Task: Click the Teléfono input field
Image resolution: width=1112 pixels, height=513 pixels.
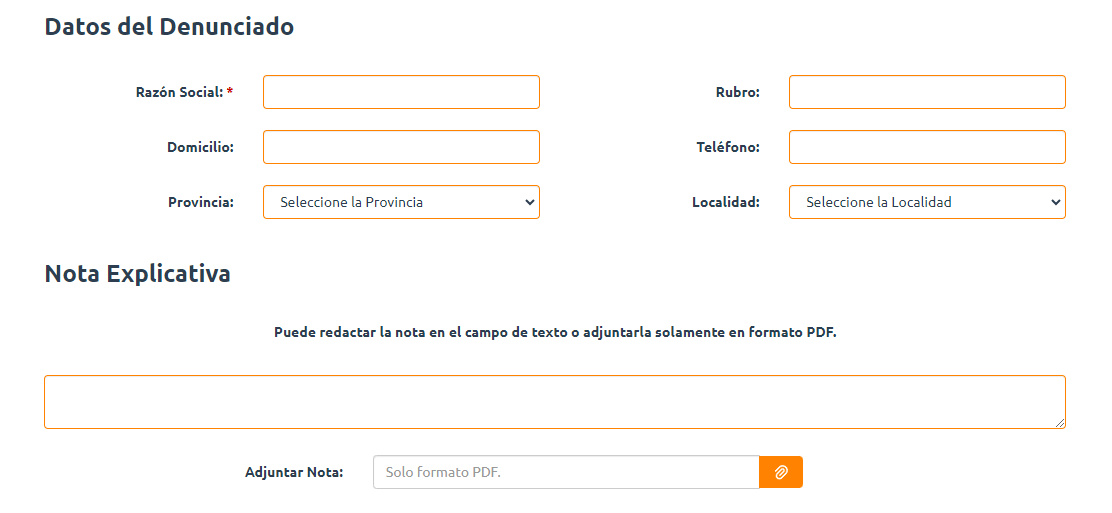Action: tap(927, 147)
